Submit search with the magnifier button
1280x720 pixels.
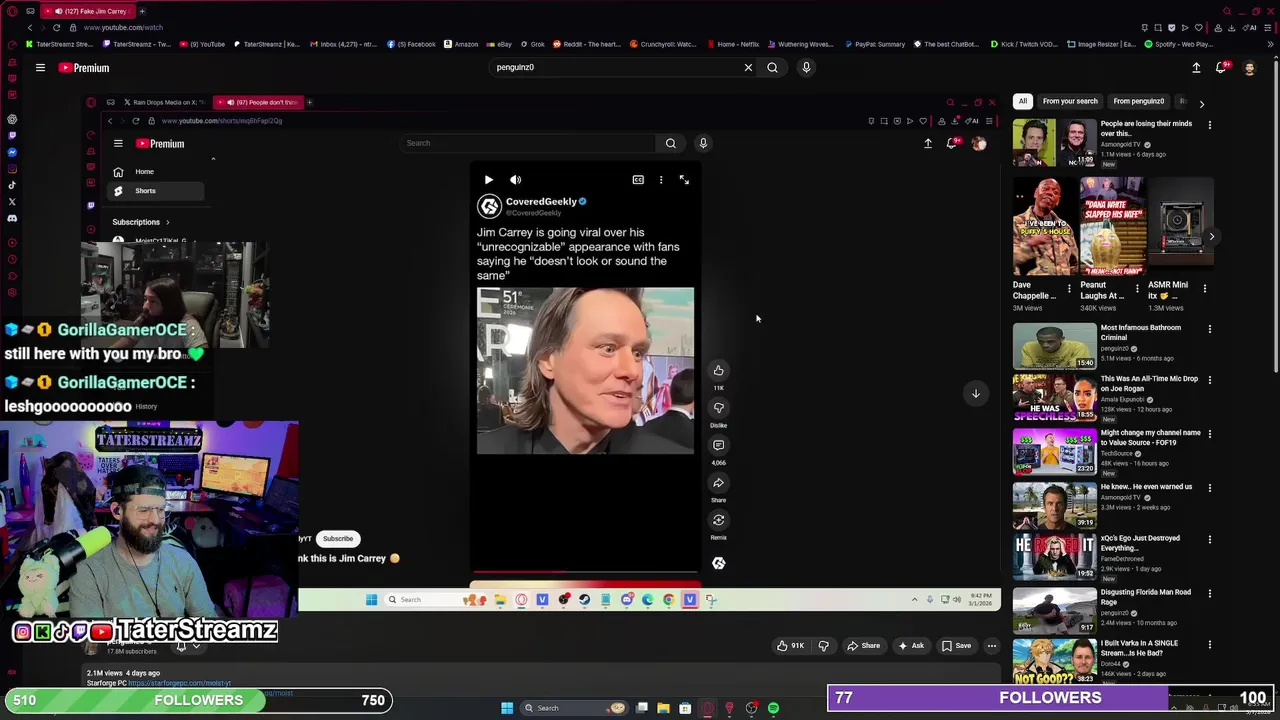click(x=772, y=68)
